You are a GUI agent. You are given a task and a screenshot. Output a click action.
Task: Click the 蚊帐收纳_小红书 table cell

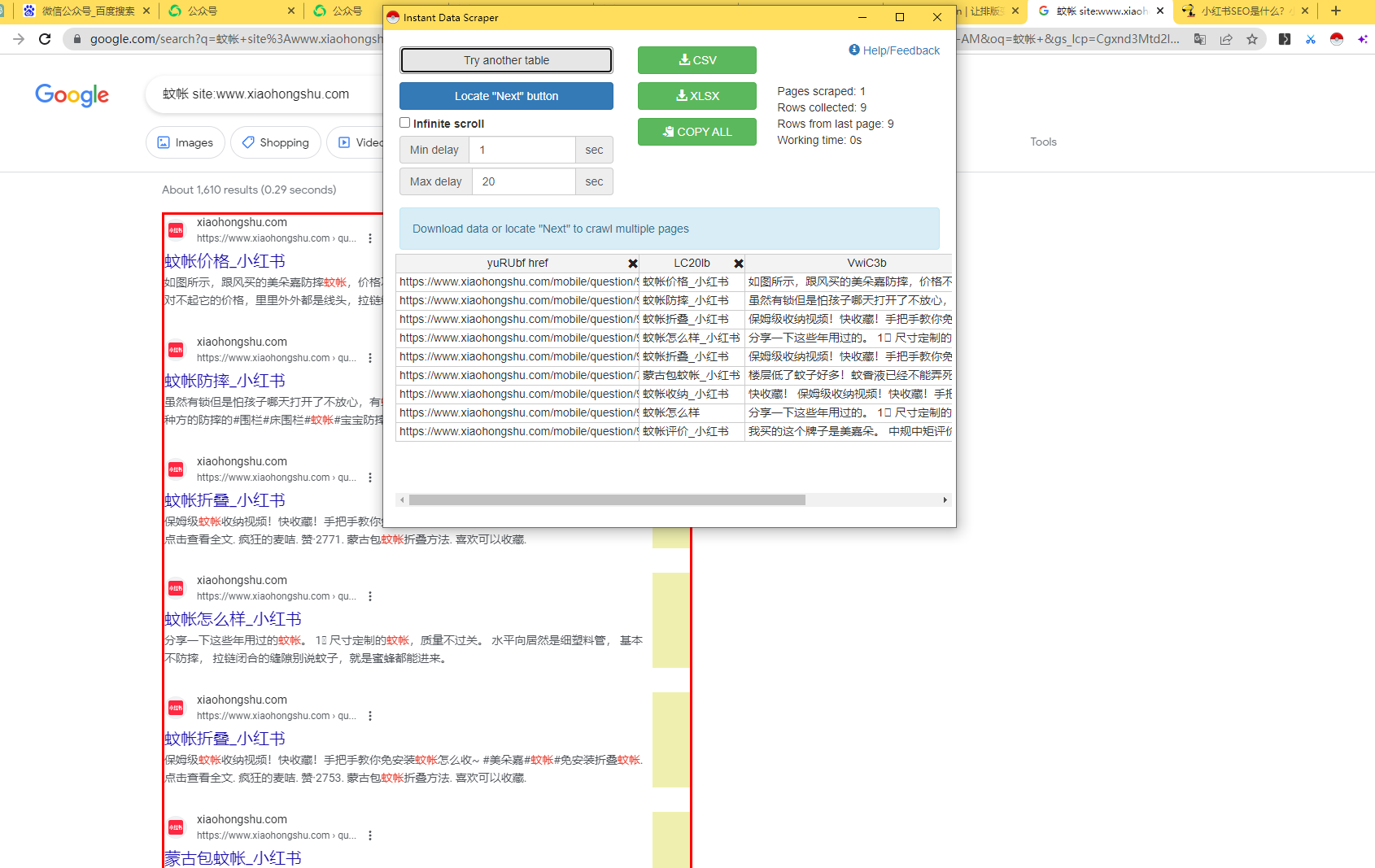tap(692, 395)
